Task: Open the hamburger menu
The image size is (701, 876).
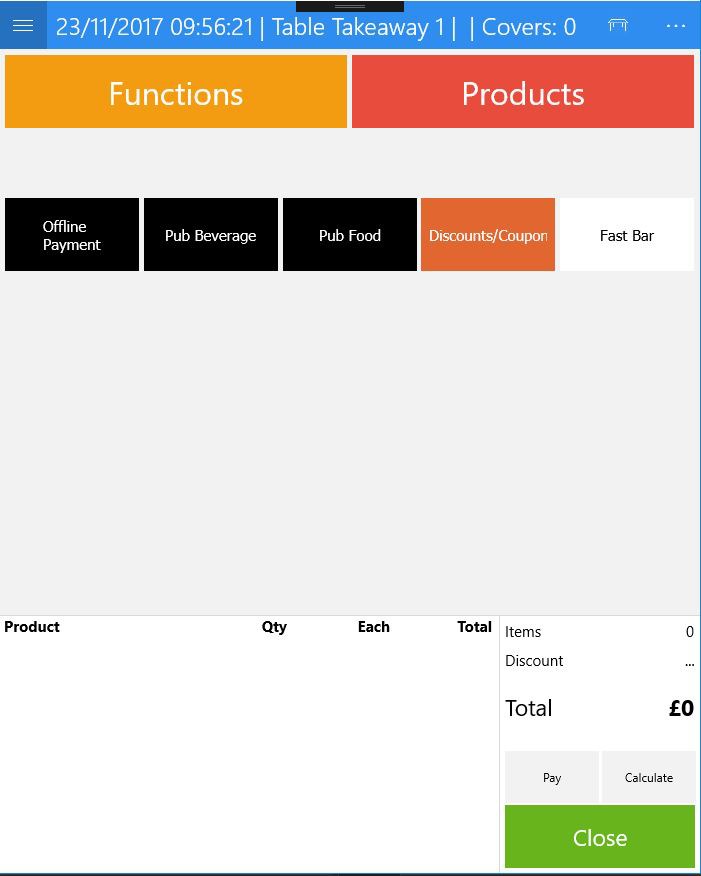Action: click(23, 26)
